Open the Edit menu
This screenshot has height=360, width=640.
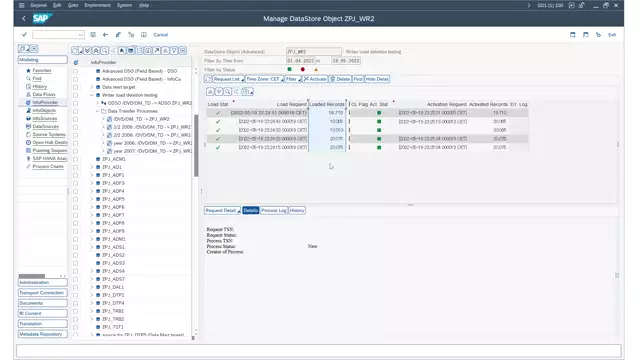point(57,5)
